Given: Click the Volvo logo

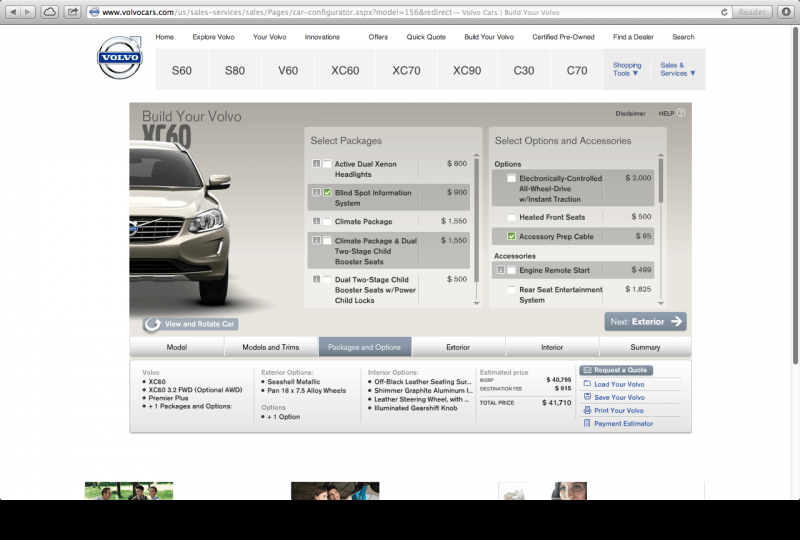Looking at the screenshot, I should (120, 57).
